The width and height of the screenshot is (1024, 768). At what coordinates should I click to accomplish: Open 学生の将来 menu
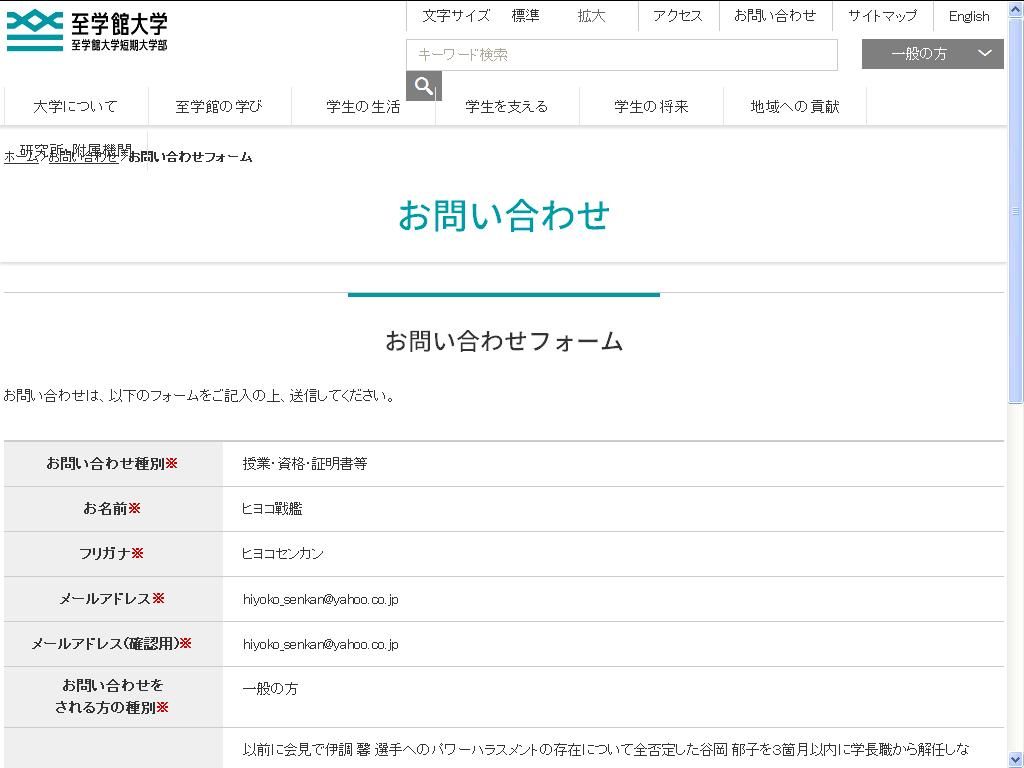pyautogui.click(x=651, y=106)
